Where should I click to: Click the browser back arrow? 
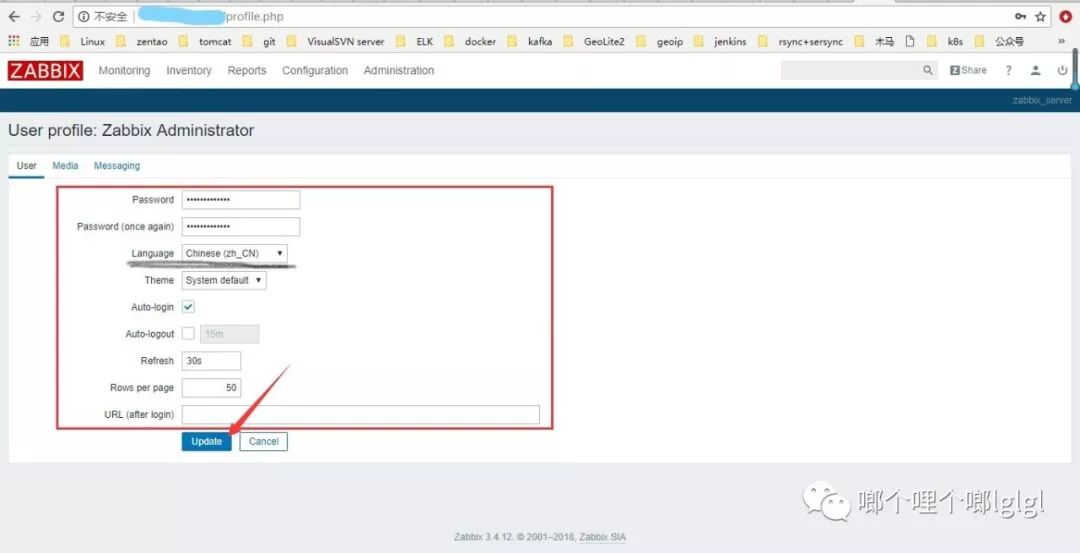[14, 17]
